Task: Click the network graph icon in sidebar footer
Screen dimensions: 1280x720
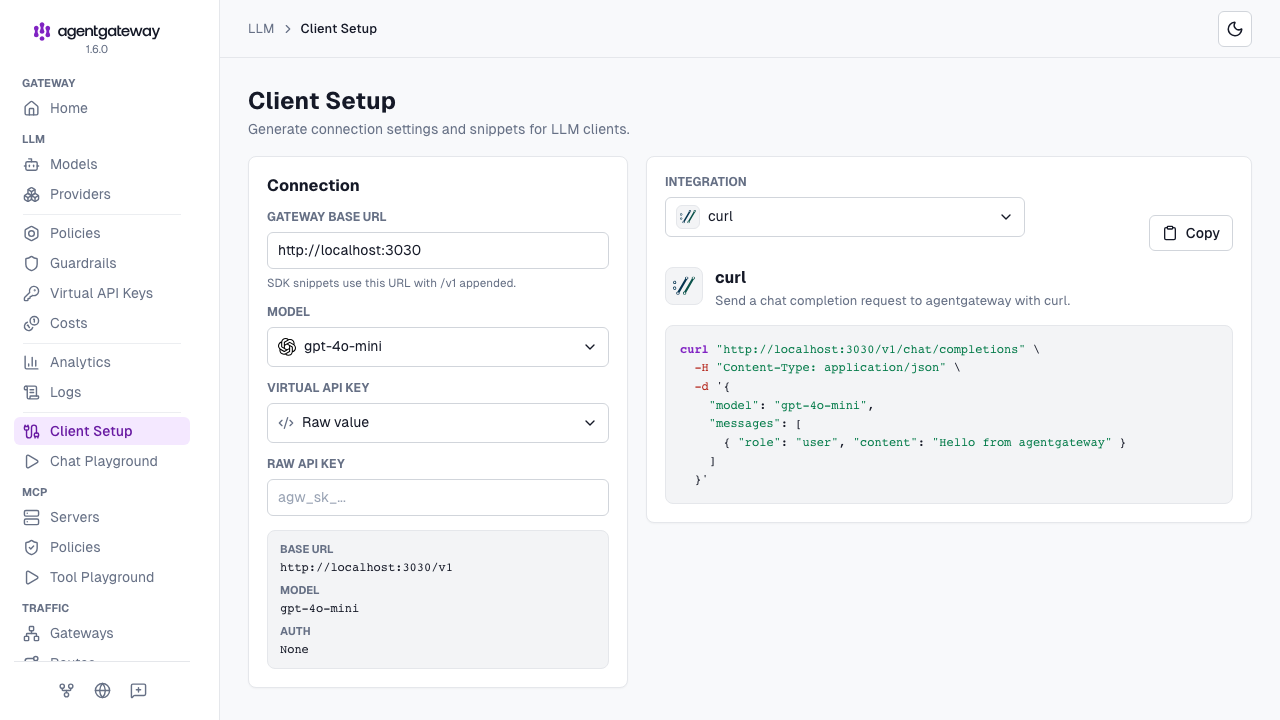Action: coord(67,690)
